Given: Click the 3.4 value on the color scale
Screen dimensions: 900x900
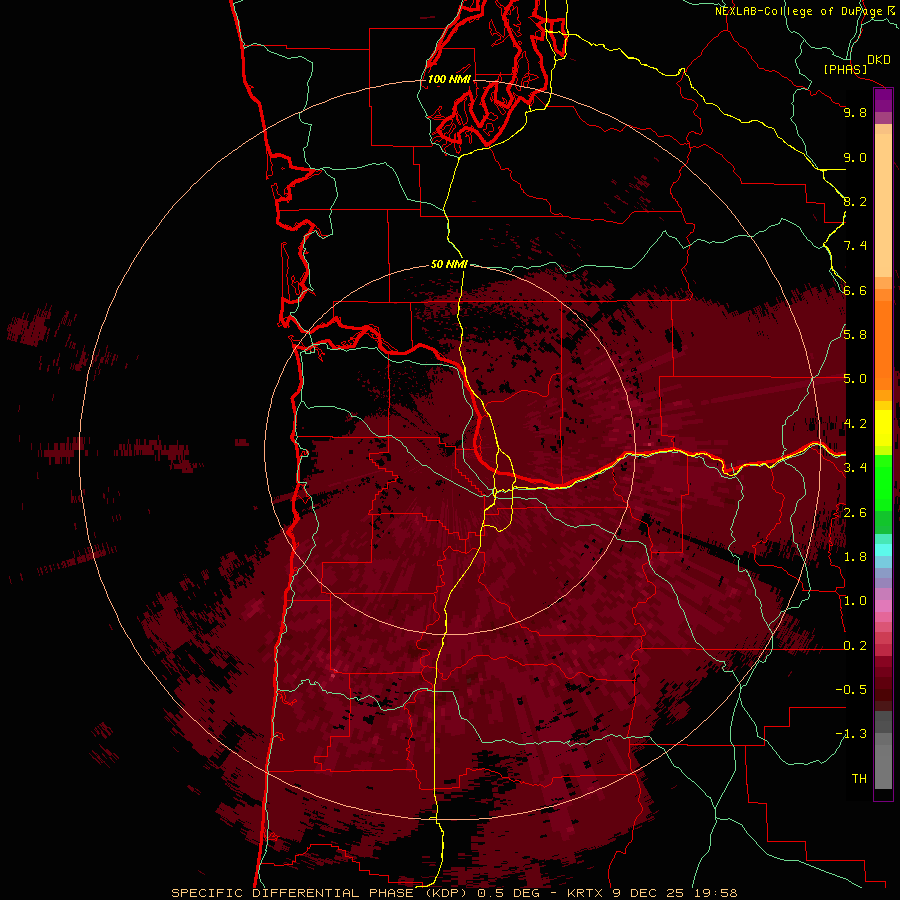Looking at the screenshot, I should 855,468.
